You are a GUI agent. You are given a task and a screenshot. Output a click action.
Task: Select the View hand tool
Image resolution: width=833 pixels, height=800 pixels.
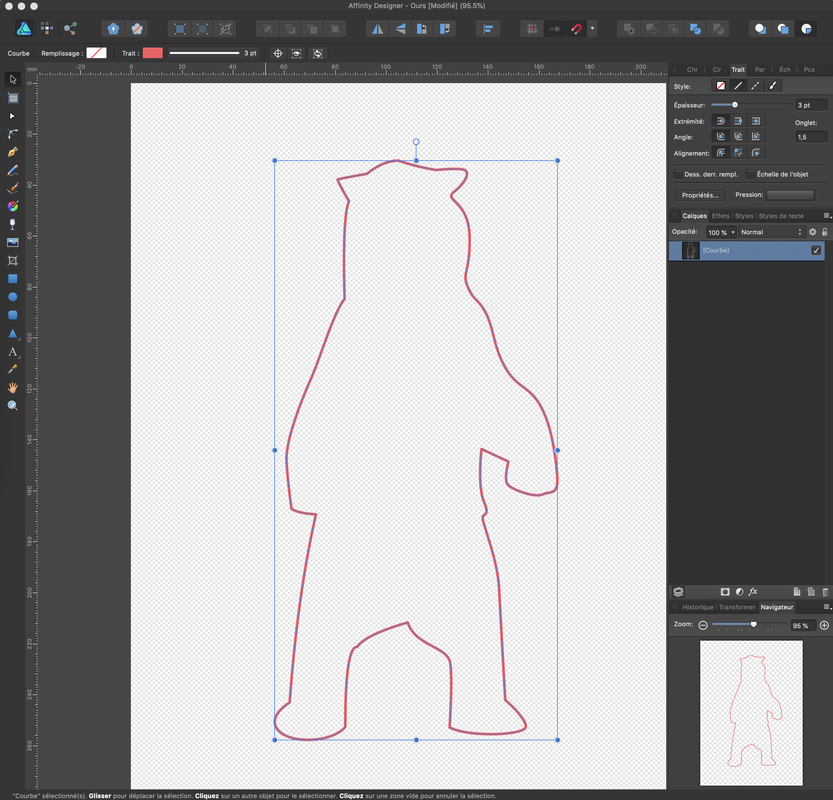(x=13, y=387)
